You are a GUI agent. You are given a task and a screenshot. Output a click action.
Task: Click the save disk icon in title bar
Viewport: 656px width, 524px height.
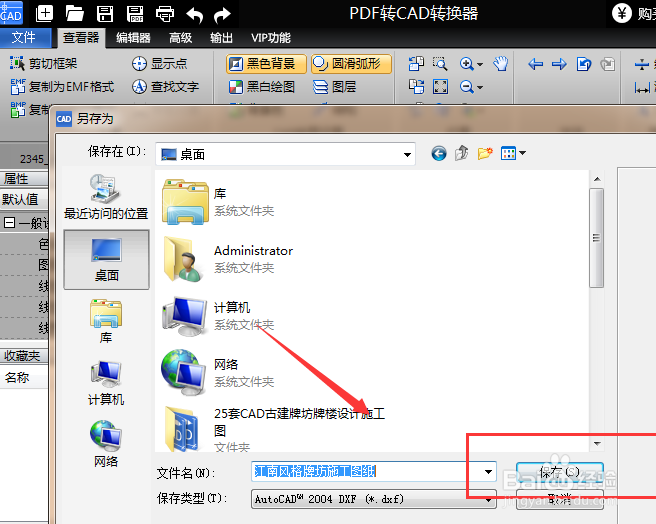(105, 14)
